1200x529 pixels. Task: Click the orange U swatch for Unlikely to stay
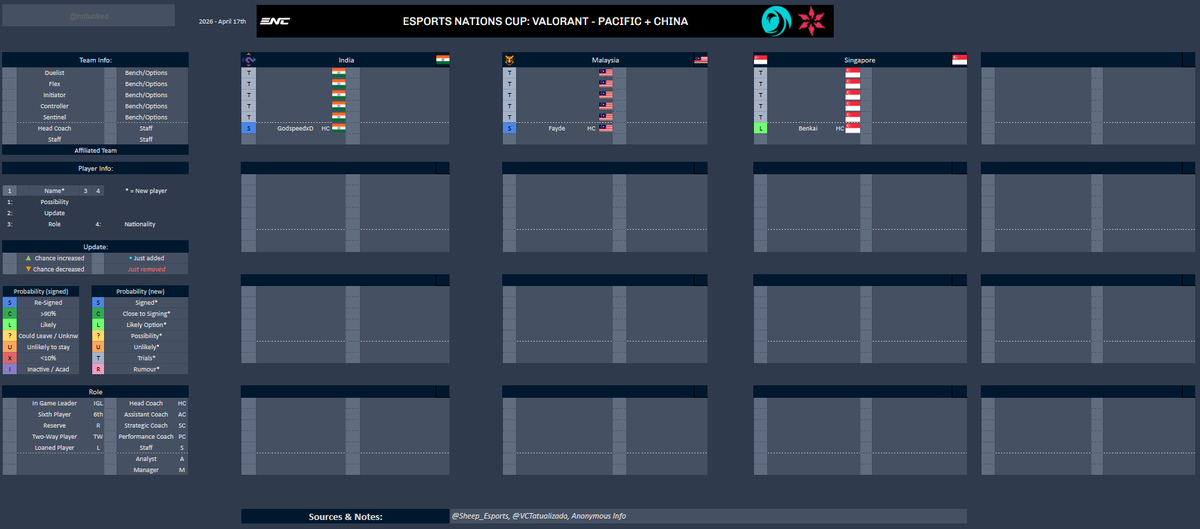(x=10, y=347)
